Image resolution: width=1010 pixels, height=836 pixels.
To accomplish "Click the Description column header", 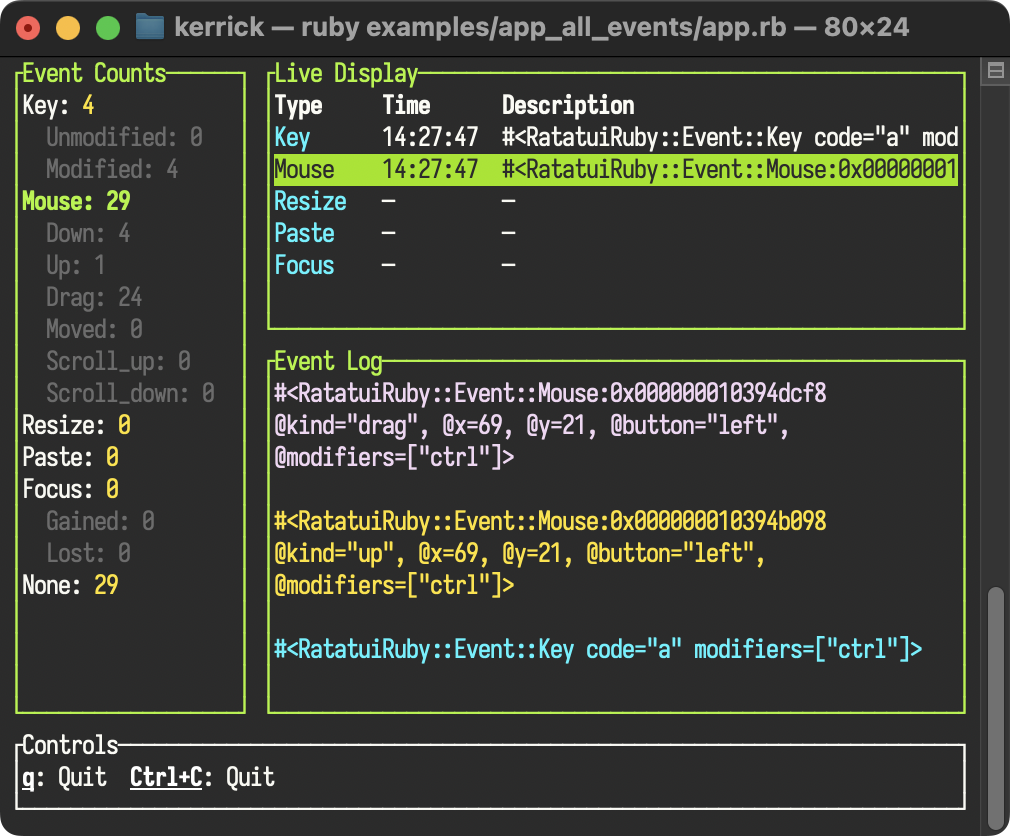I will click(x=568, y=106).
